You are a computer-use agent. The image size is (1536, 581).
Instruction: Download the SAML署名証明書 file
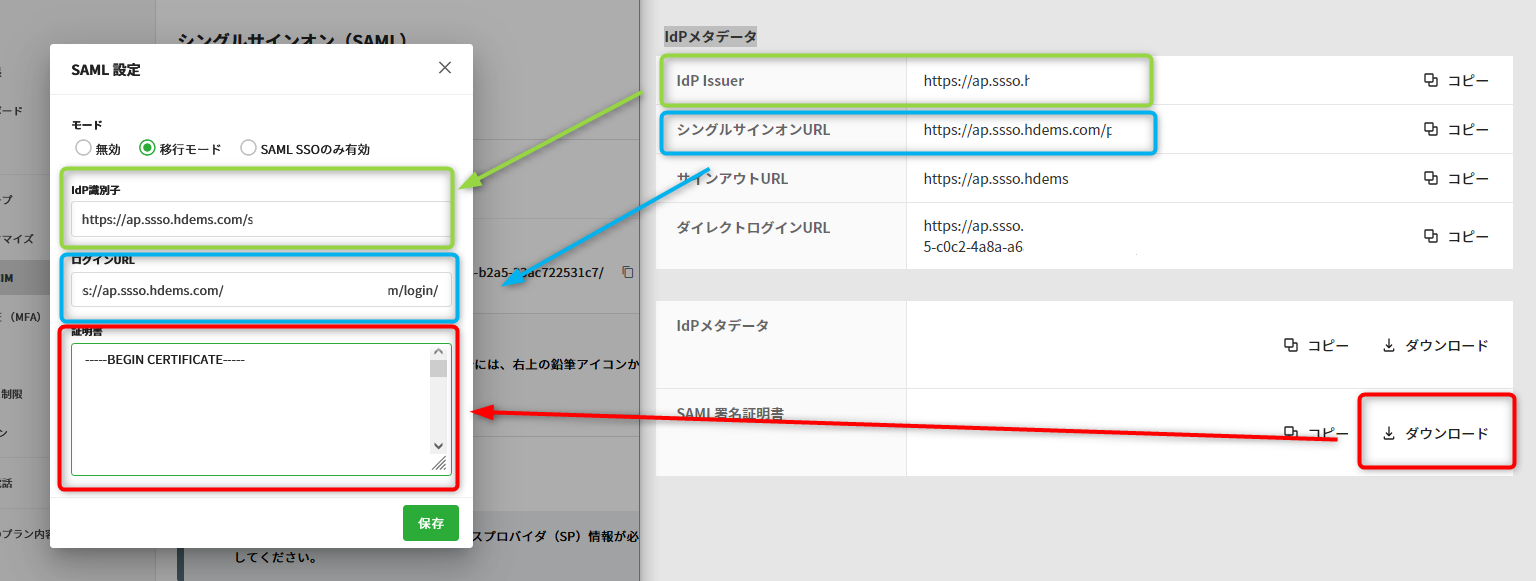[x=1435, y=434]
